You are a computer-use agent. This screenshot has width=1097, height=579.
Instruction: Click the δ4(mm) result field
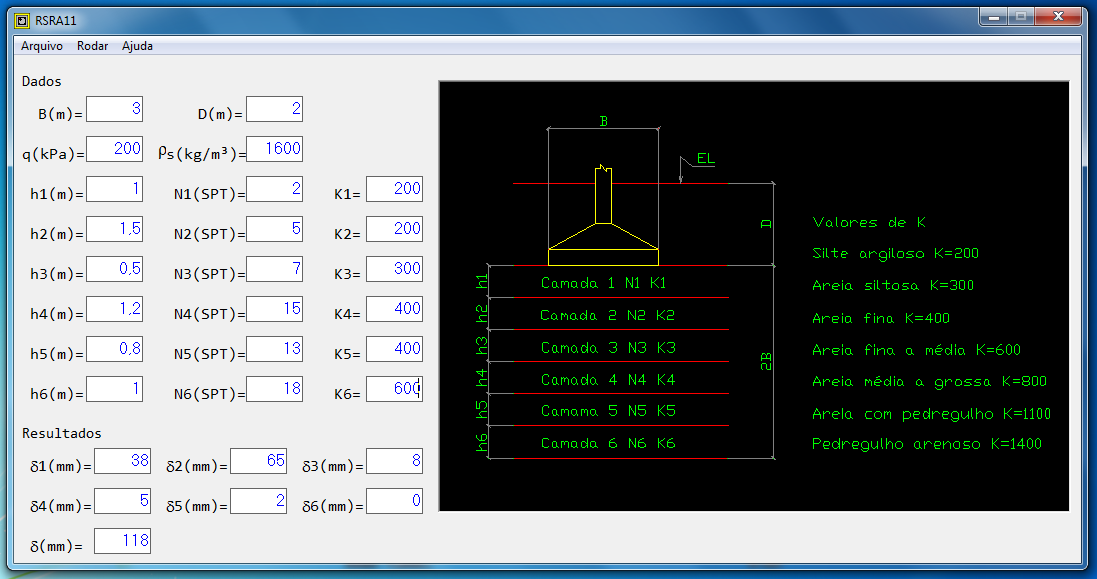122,501
